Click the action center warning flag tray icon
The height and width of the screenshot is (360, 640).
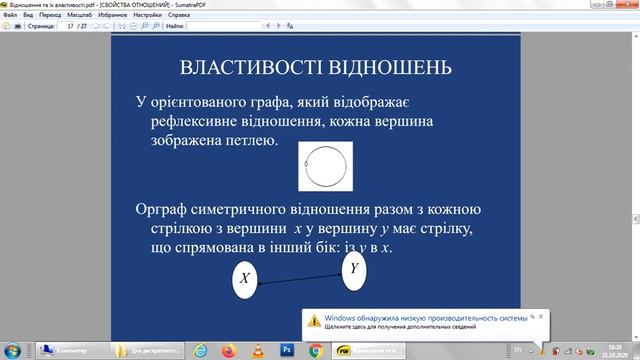point(542,351)
